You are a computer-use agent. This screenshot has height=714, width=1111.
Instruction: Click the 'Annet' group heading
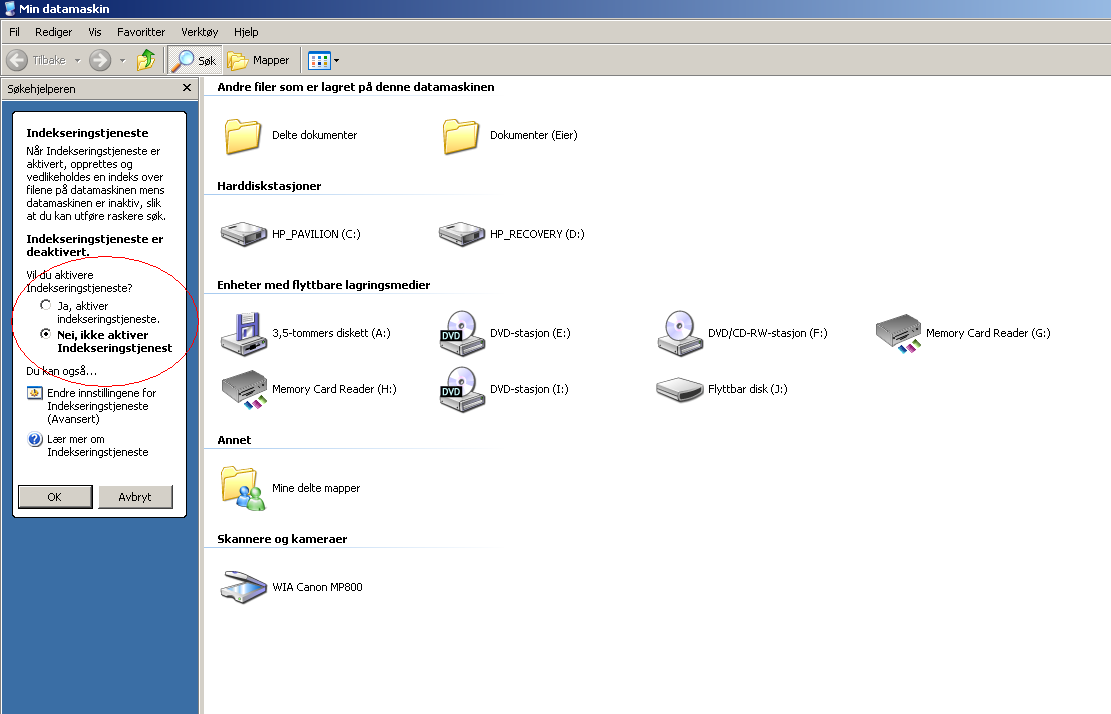point(234,440)
